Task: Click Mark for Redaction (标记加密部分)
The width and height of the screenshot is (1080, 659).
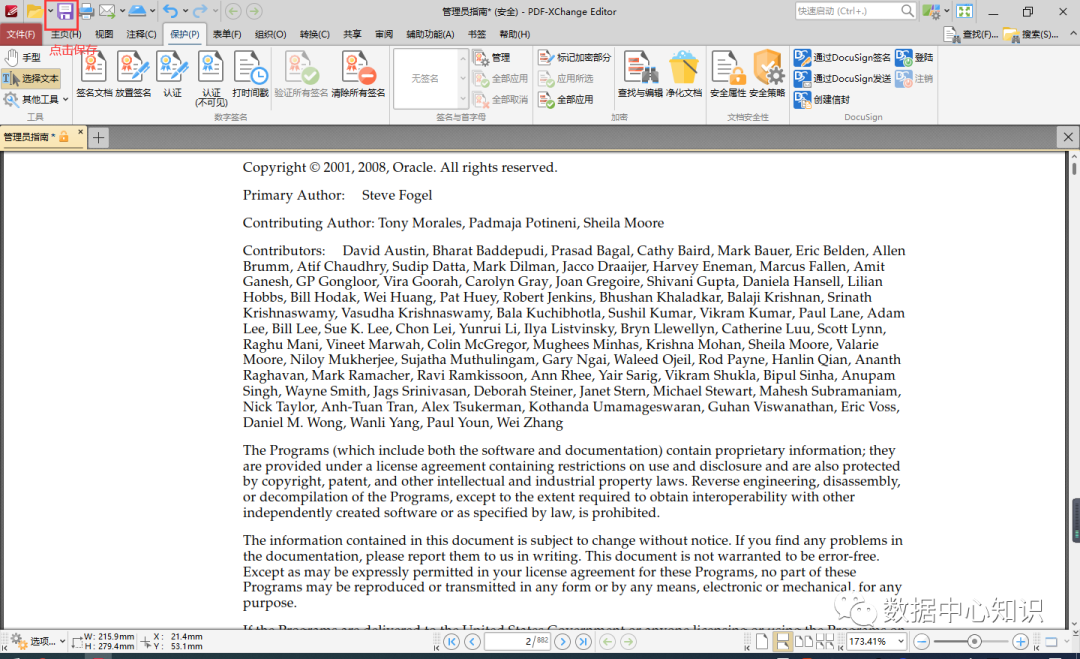Action: pos(574,57)
